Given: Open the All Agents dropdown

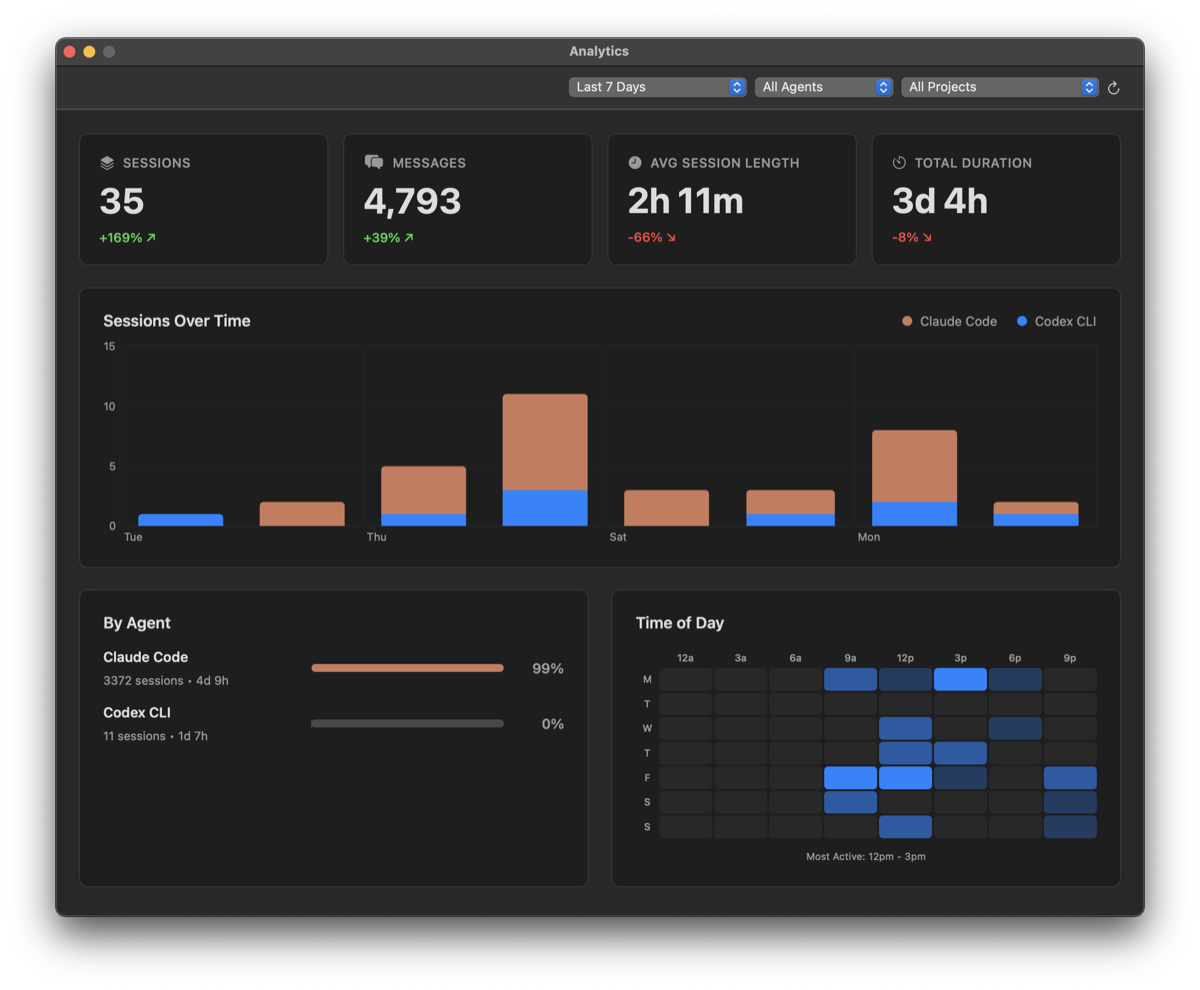Looking at the screenshot, I should tap(823, 87).
